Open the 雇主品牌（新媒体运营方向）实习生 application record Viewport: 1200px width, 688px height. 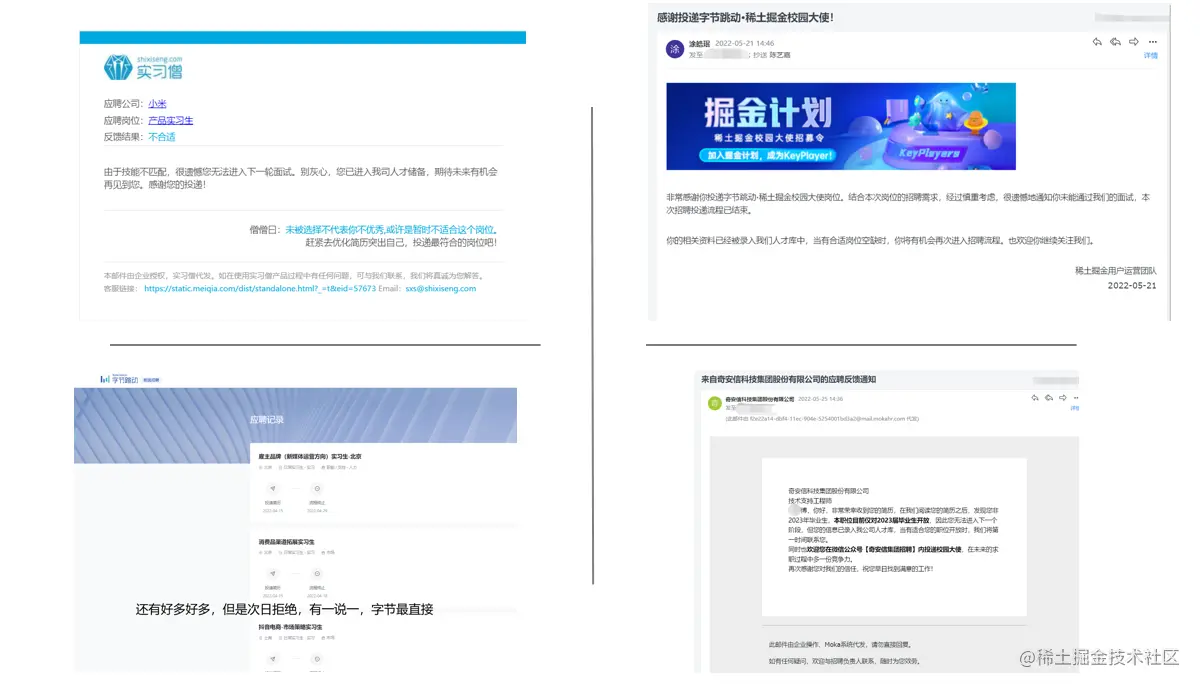click(310, 456)
